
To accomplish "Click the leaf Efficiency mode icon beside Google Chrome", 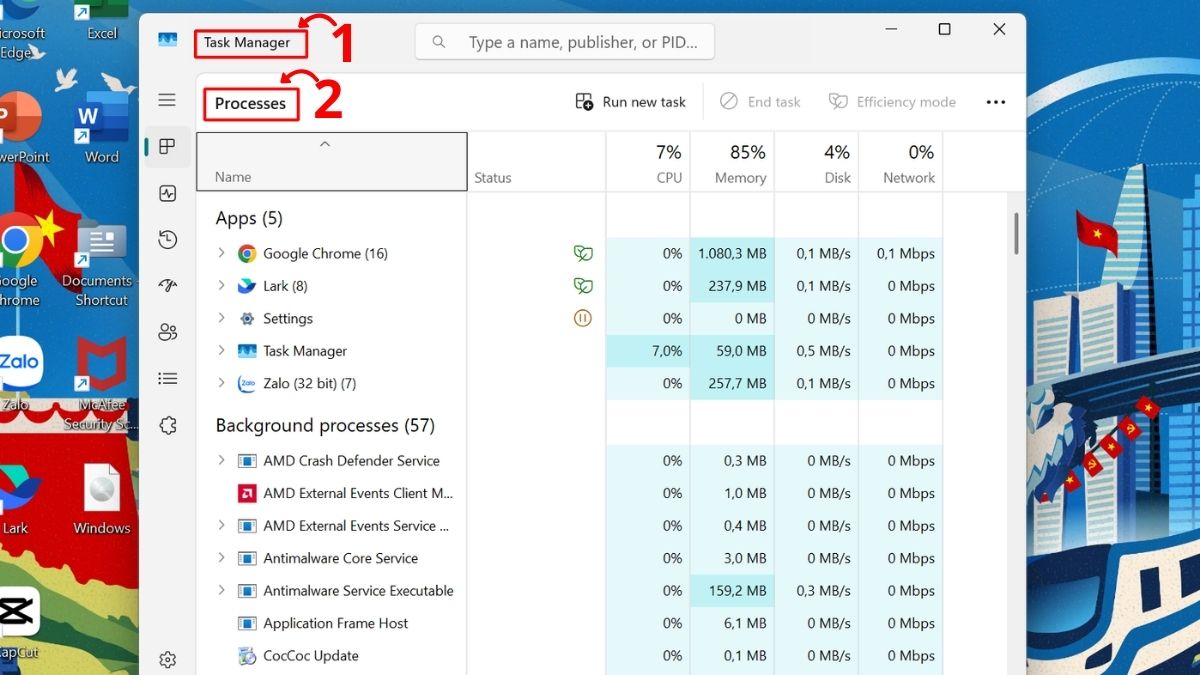I will [583, 253].
